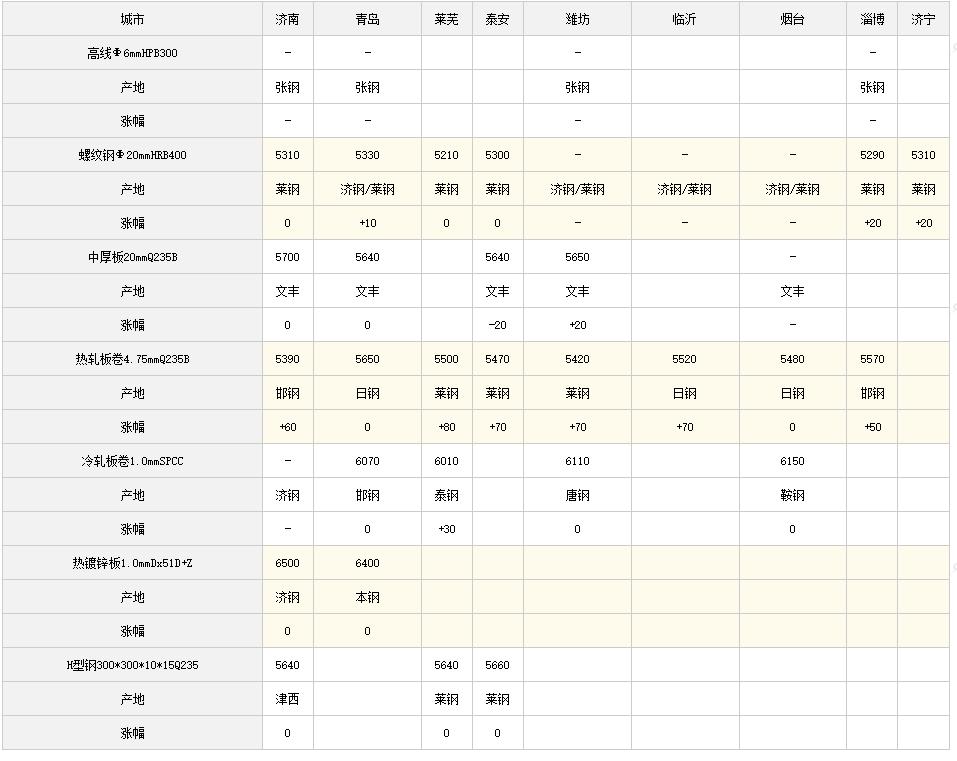Click the 津西 origin cell
Viewport: 957px width, 761px height.
coord(287,699)
